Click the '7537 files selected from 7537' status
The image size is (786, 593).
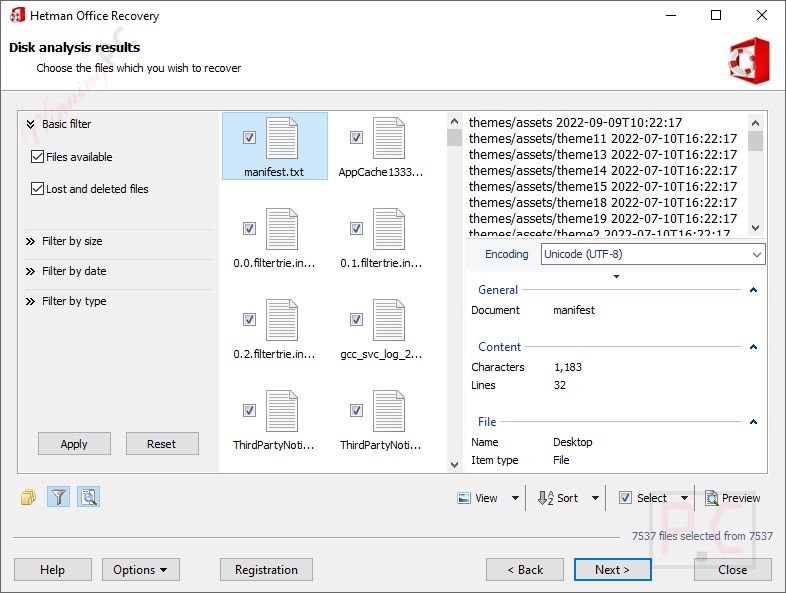tap(702, 536)
